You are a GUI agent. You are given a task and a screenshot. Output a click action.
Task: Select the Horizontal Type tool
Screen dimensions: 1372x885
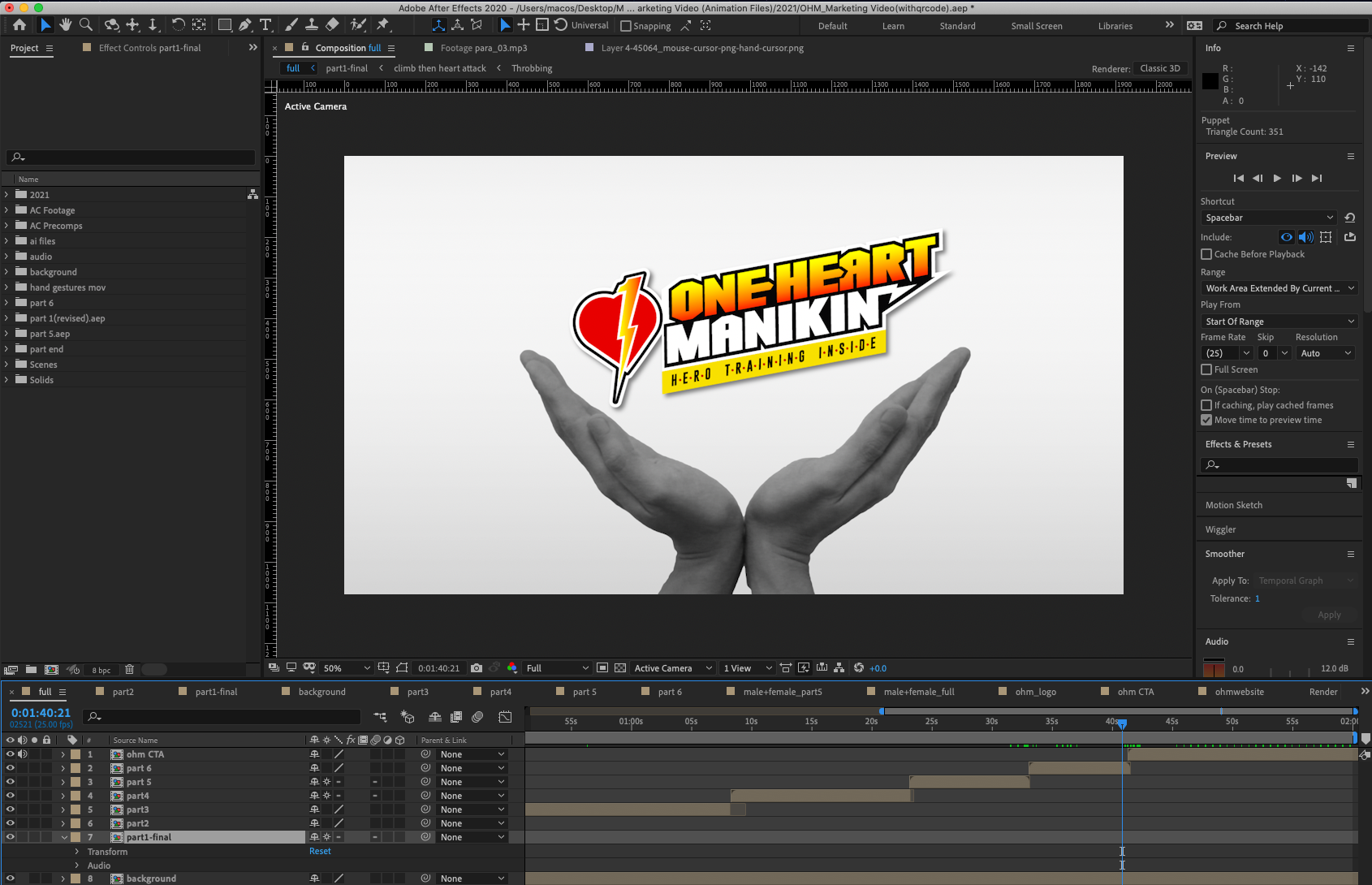click(265, 25)
